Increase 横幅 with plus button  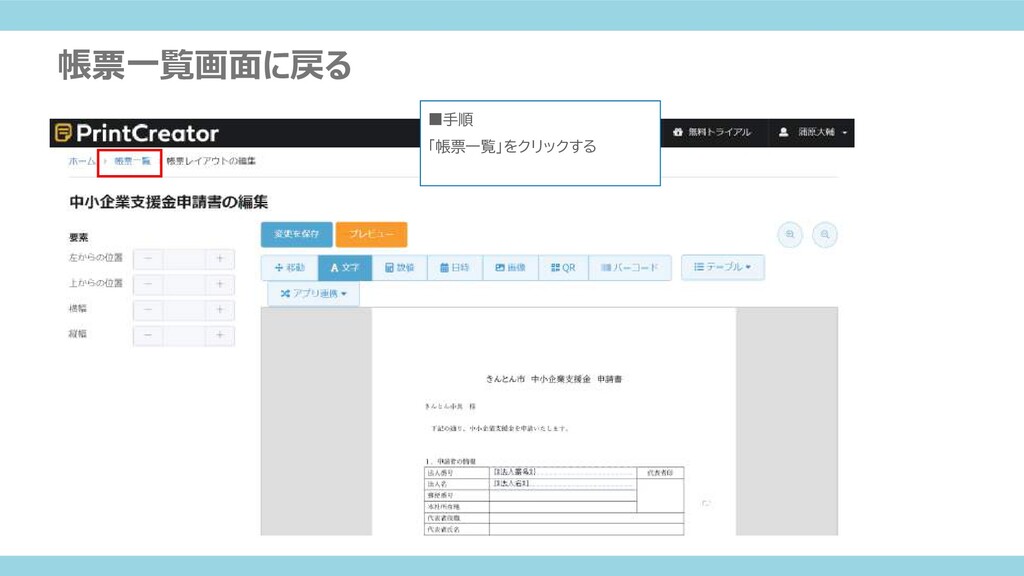tap(220, 310)
